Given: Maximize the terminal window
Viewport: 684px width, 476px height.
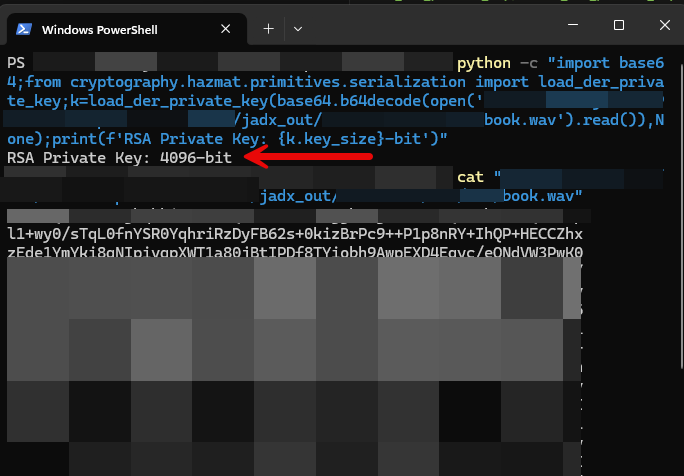Looking at the screenshot, I should [619, 25].
